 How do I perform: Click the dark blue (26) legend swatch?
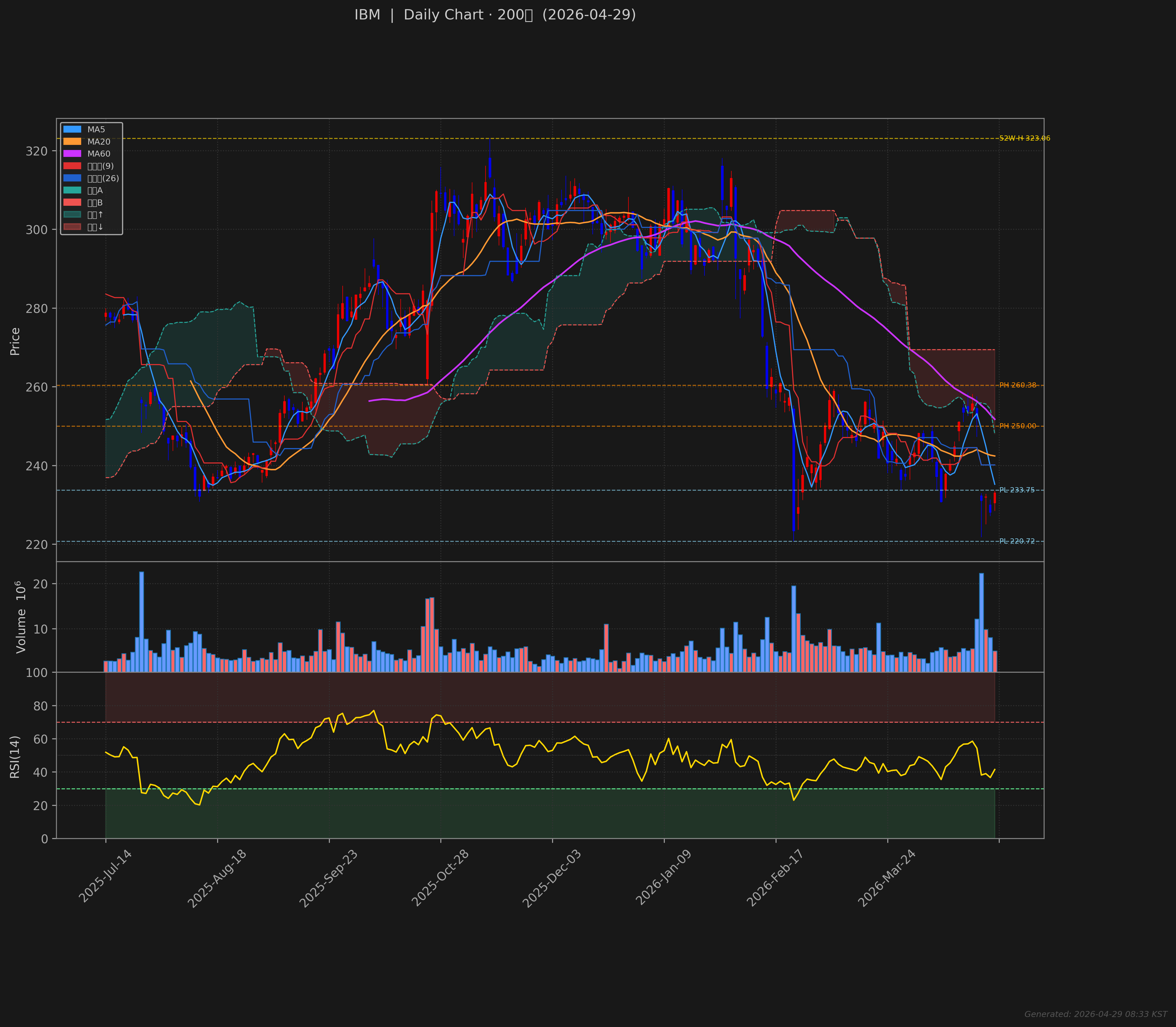[72, 178]
